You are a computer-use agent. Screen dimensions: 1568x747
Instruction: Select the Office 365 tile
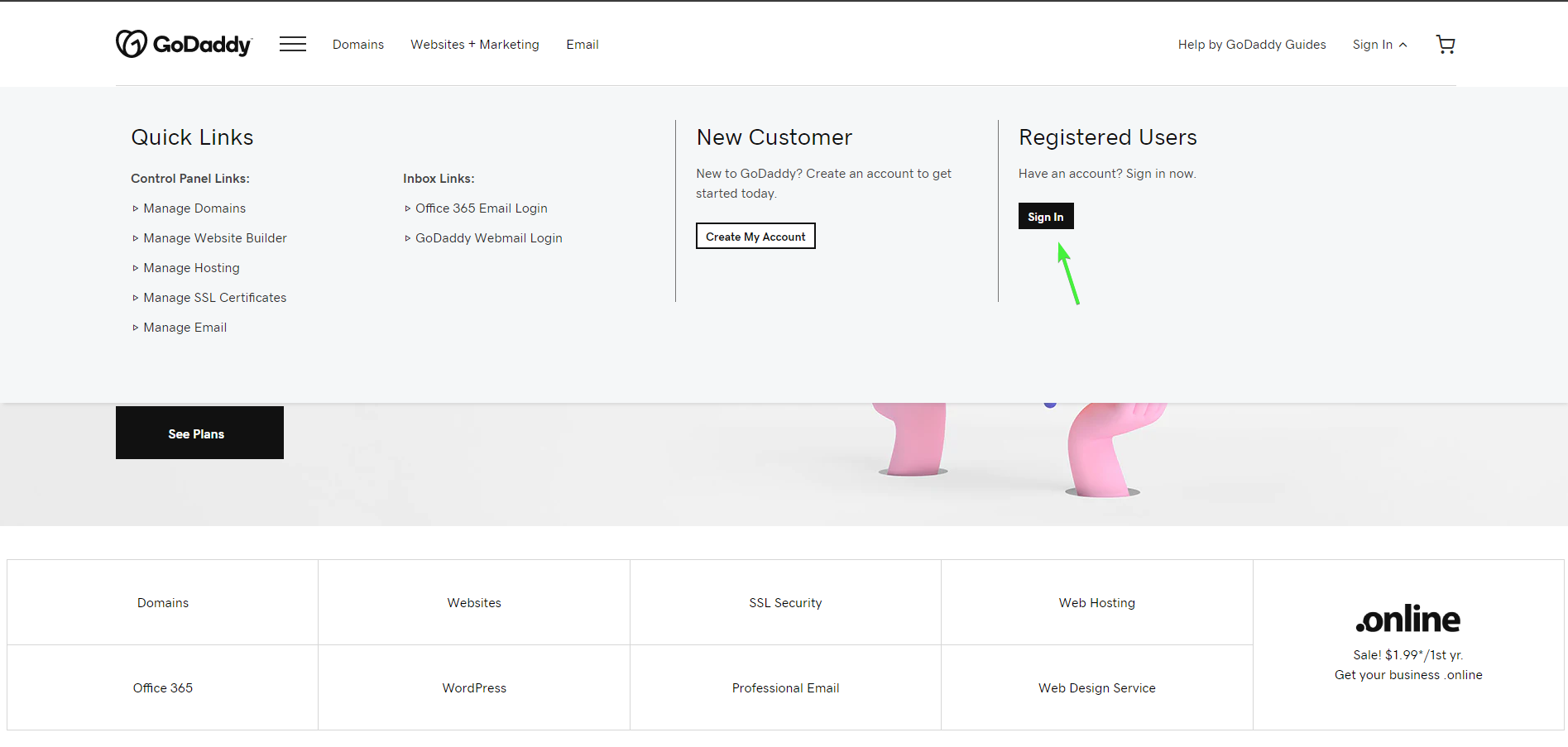coord(163,687)
